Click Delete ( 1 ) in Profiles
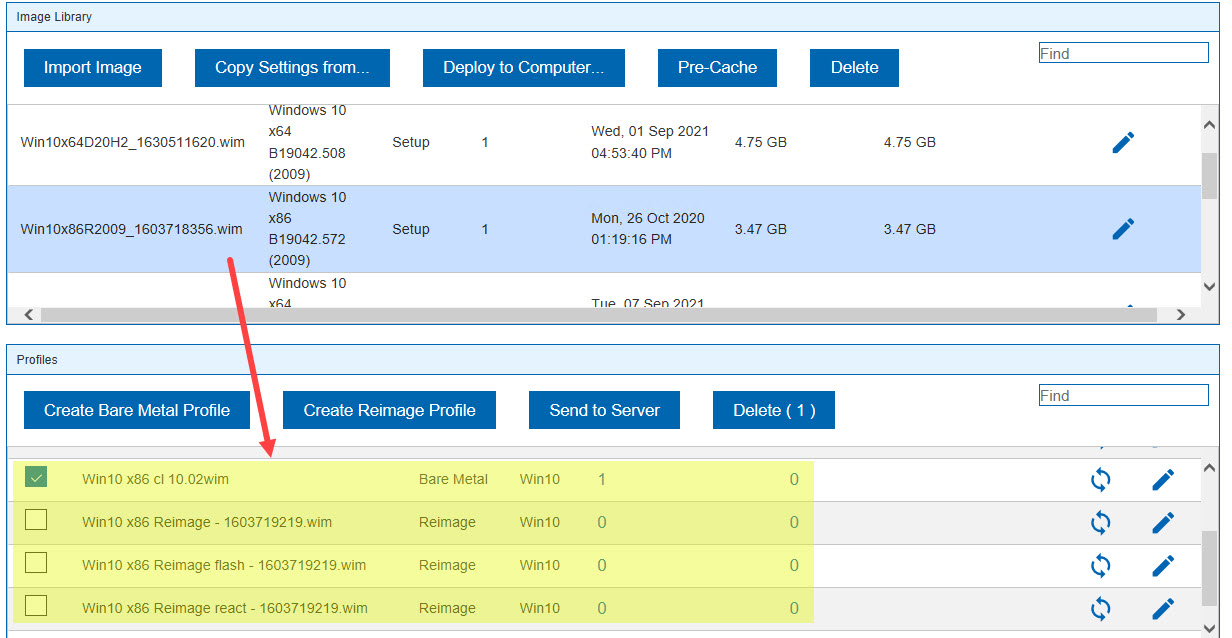Viewport: 1232px width, 638px height. [x=774, y=410]
